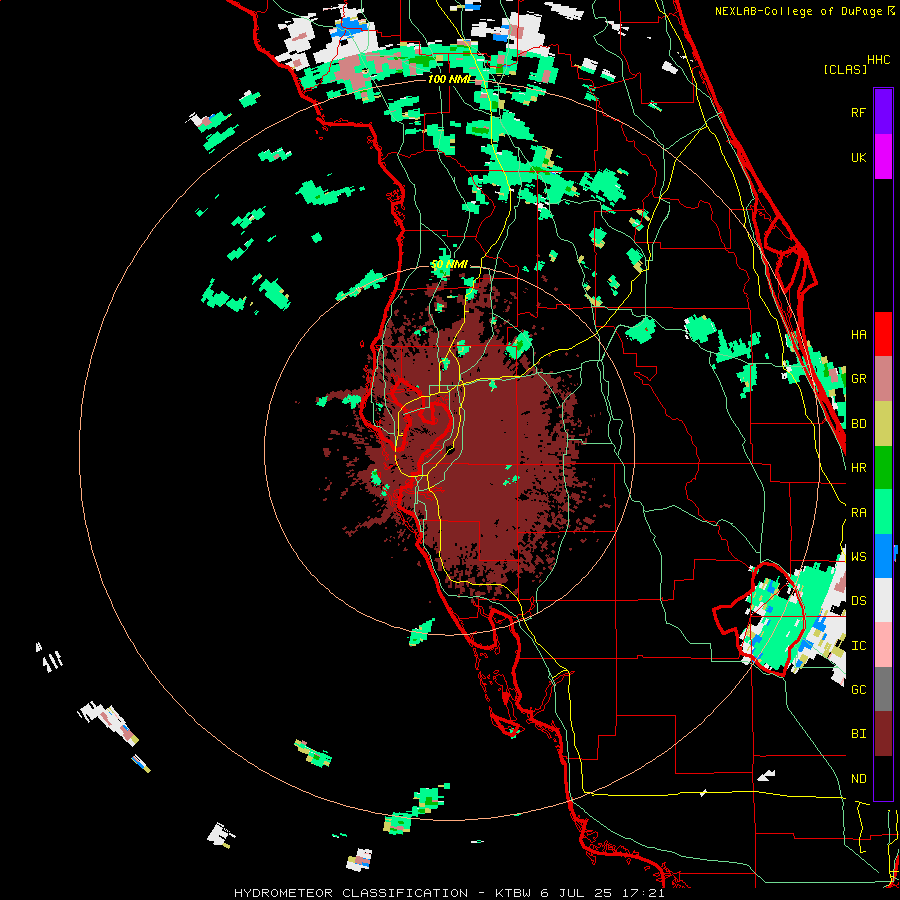Click the HA red legend swatch
This screenshot has height=900, width=900.
click(x=883, y=334)
